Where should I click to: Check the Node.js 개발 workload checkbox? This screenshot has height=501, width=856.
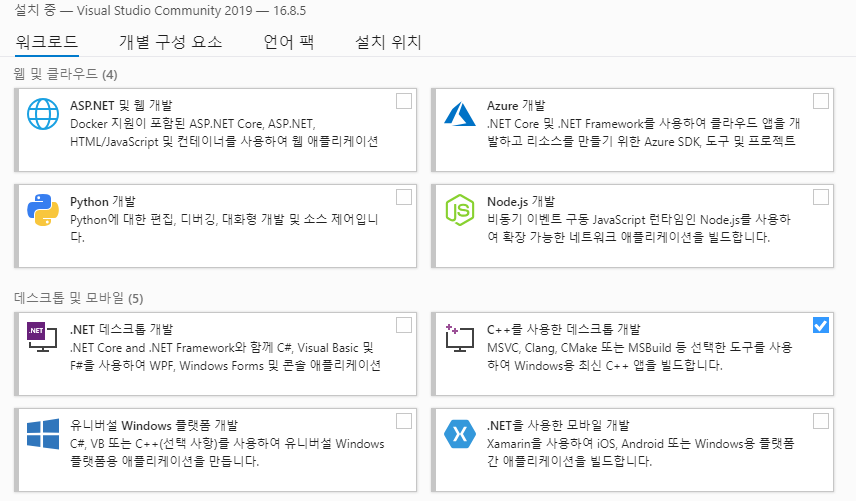click(x=821, y=197)
